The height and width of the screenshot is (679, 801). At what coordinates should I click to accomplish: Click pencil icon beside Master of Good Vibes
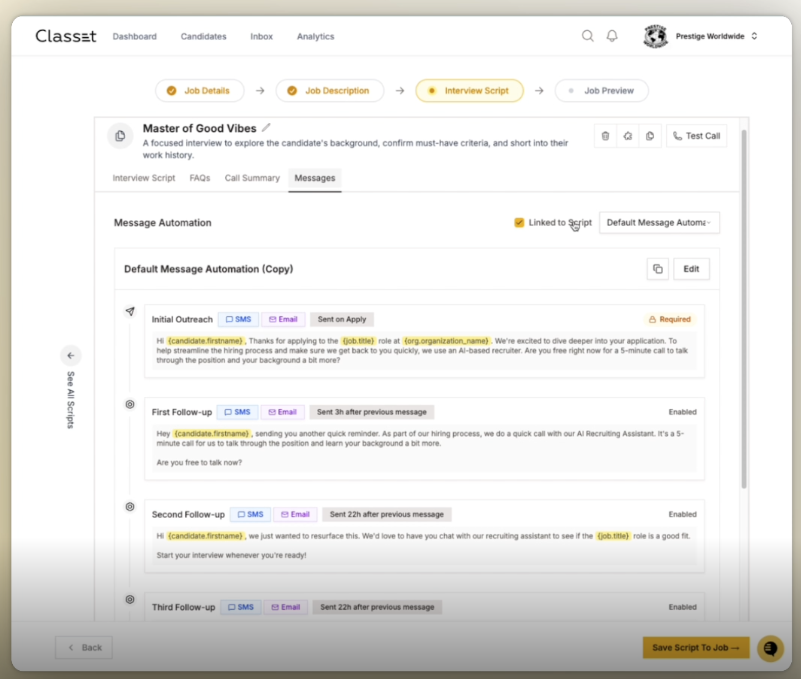click(x=266, y=128)
